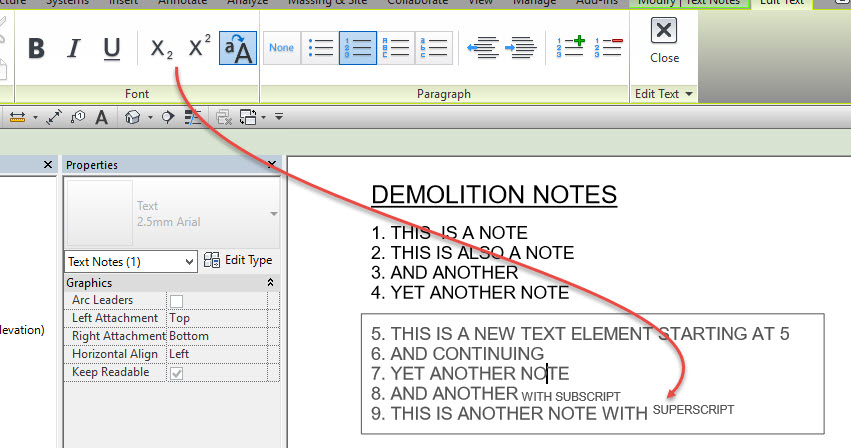851x448 pixels.
Task: Select the Text tool in quick access toolbar
Action: (x=101, y=117)
